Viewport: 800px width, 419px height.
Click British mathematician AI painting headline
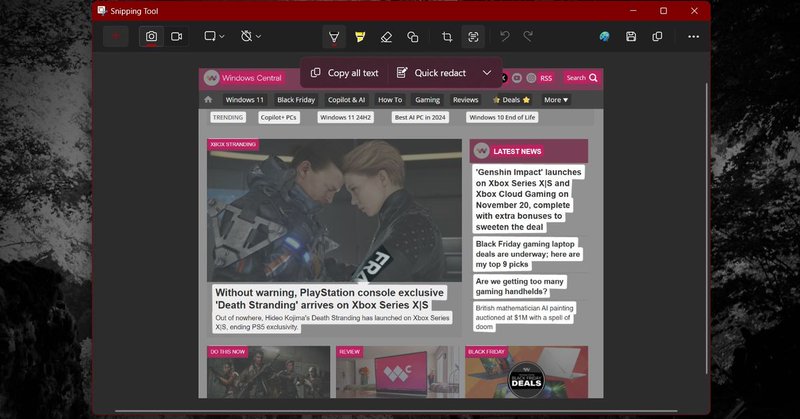click(x=524, y=317)
